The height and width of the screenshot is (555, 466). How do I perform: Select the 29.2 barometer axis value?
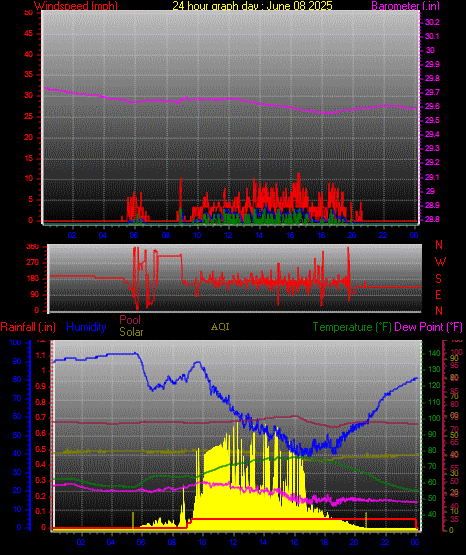pos(432,162)
